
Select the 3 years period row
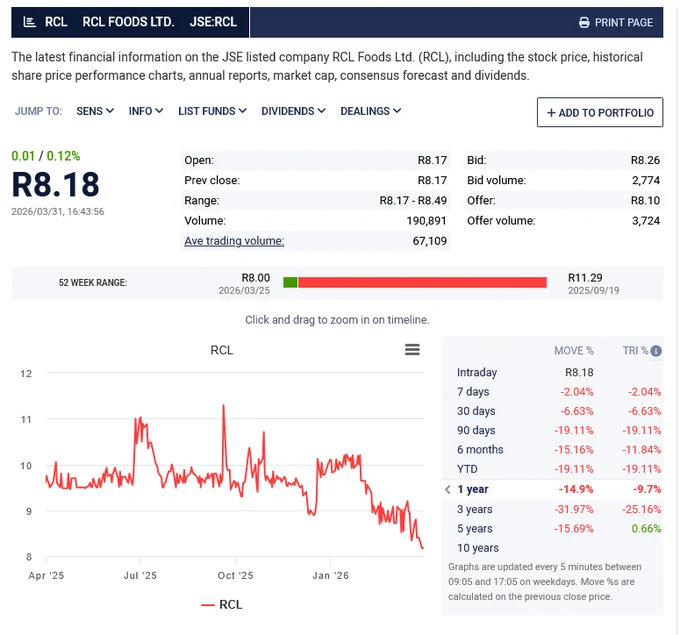point(553,509)
